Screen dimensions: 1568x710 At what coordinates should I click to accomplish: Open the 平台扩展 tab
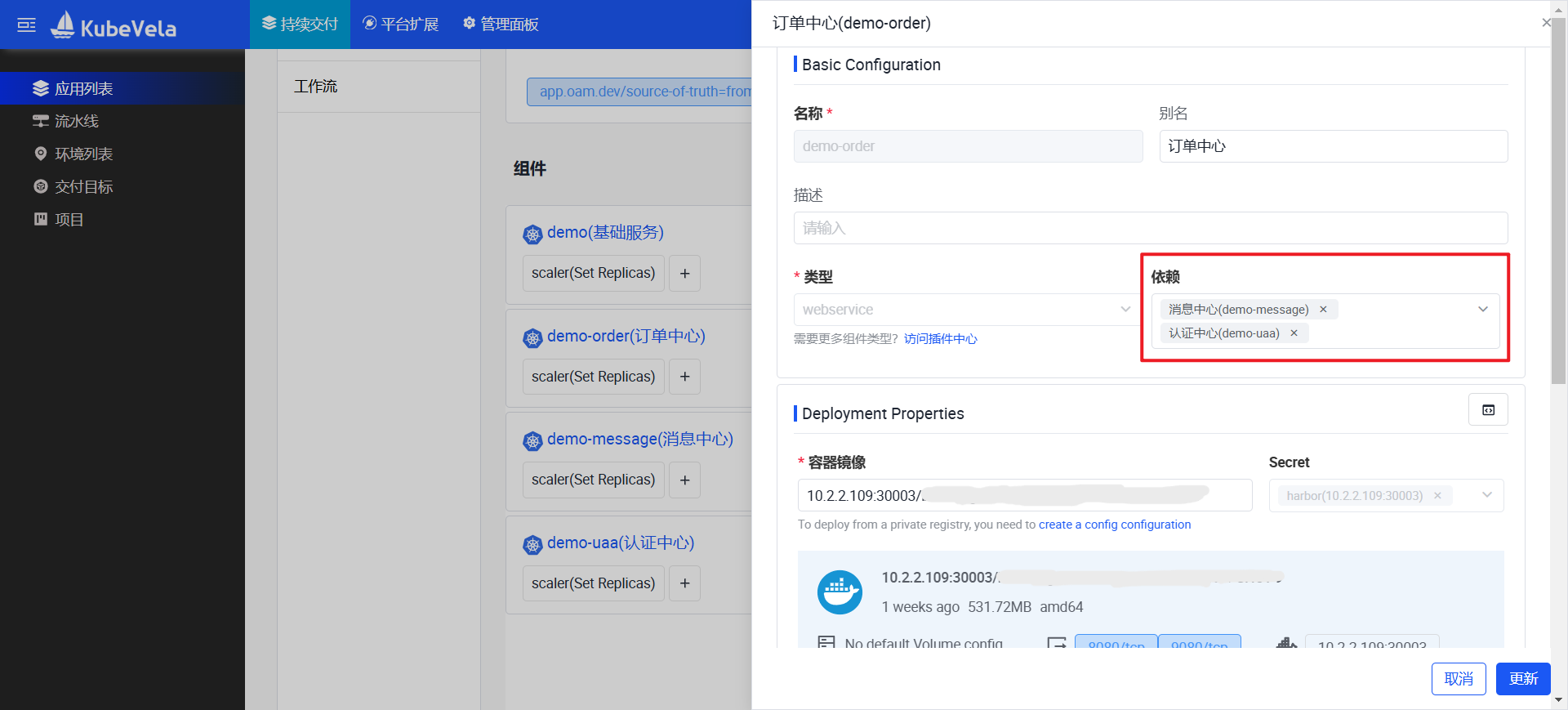[x=401, y=25]
